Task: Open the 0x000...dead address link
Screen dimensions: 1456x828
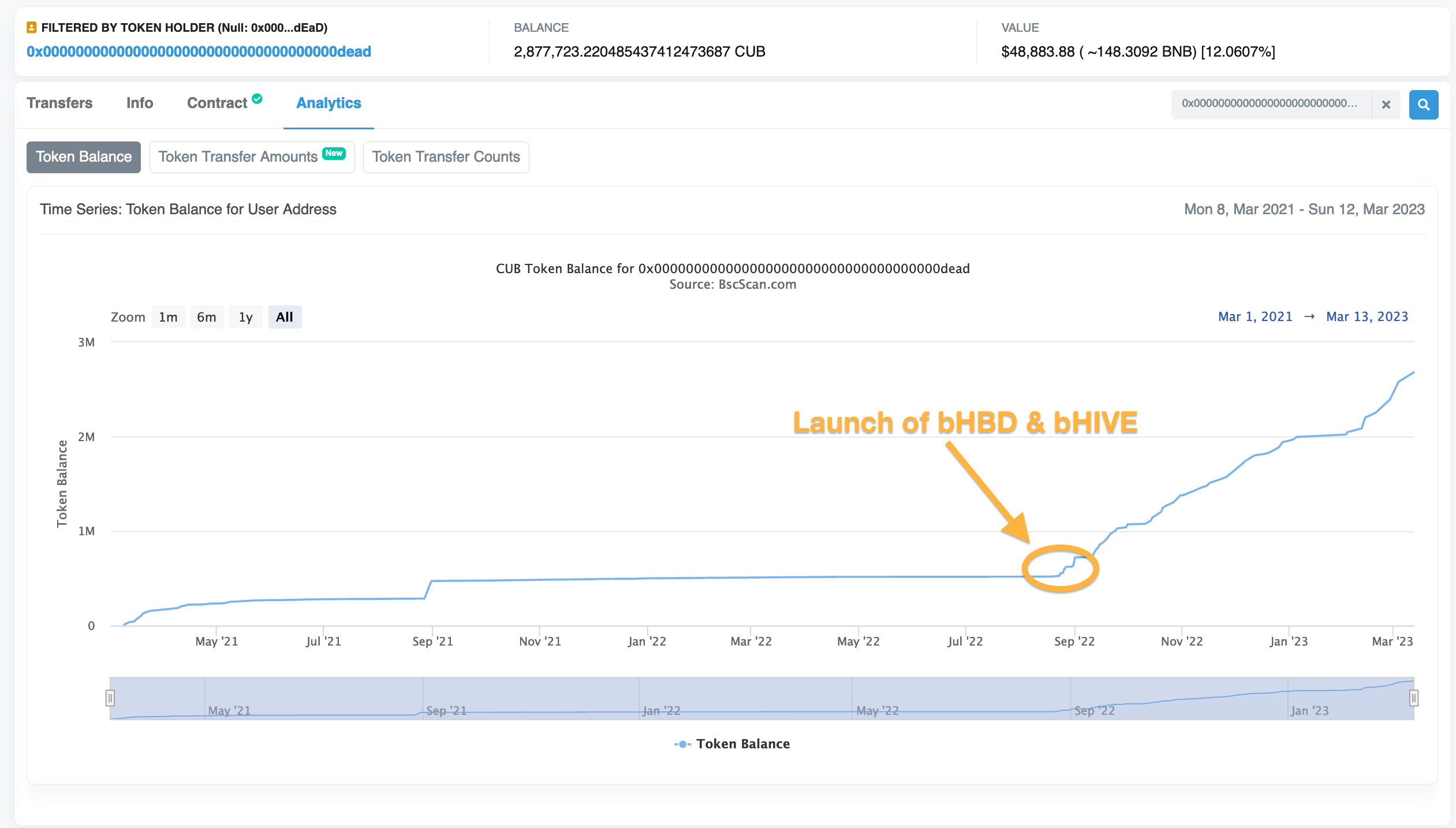Action: pyautogui.click(x=199, y=51)
